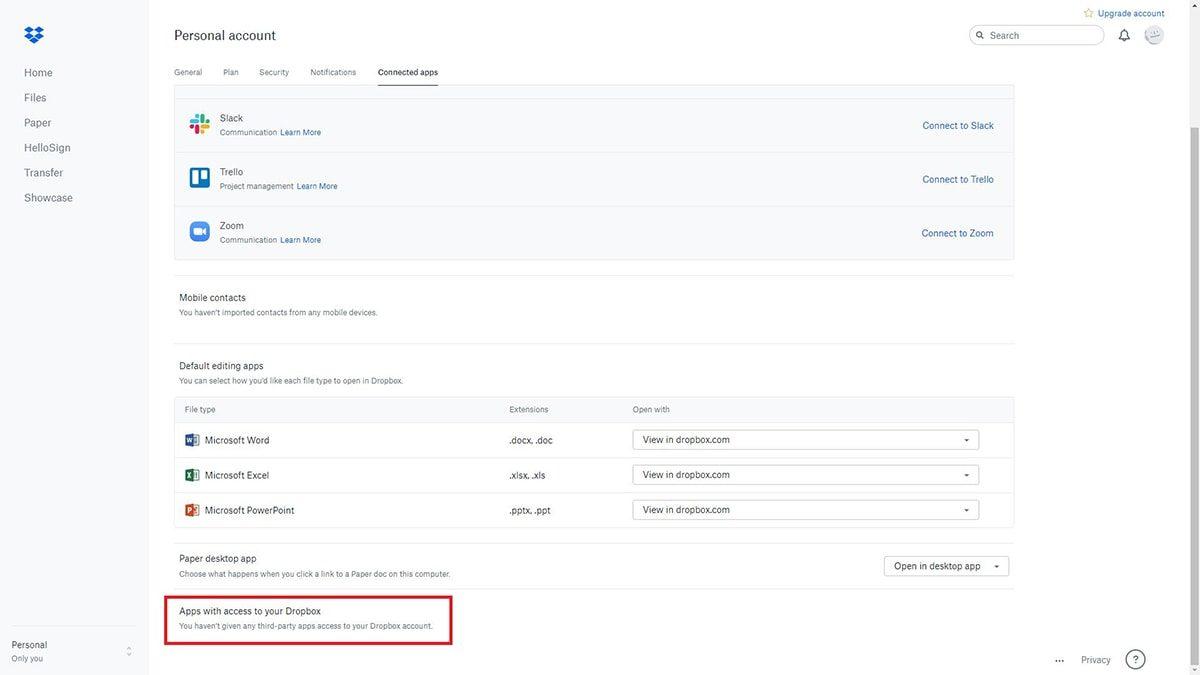The width and height of the screenshot is (1200, 675).
Task: Click the Connect to Slack link
Action: coord(957,126)
